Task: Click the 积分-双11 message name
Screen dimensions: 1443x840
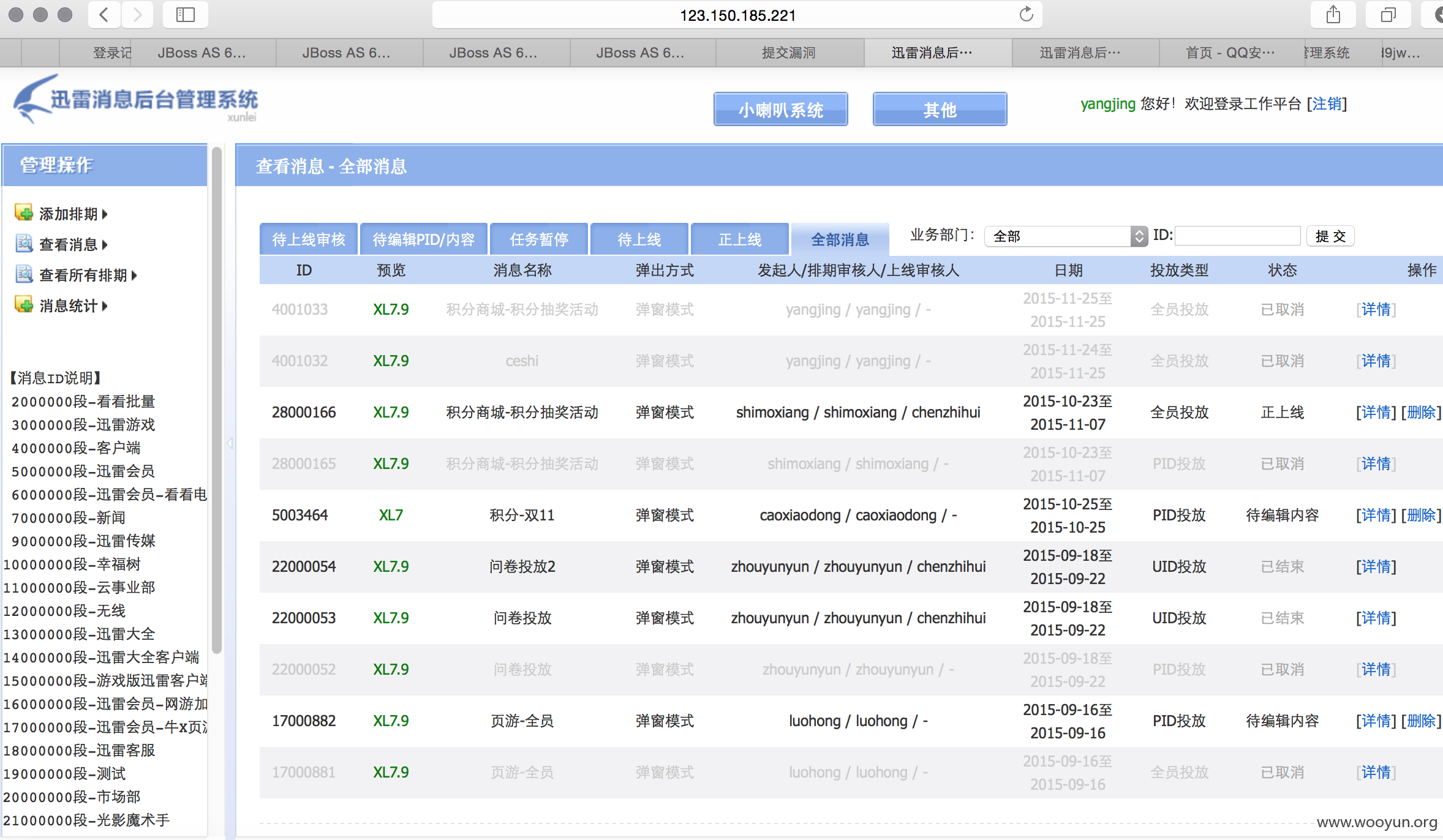Action: [522, 515]
